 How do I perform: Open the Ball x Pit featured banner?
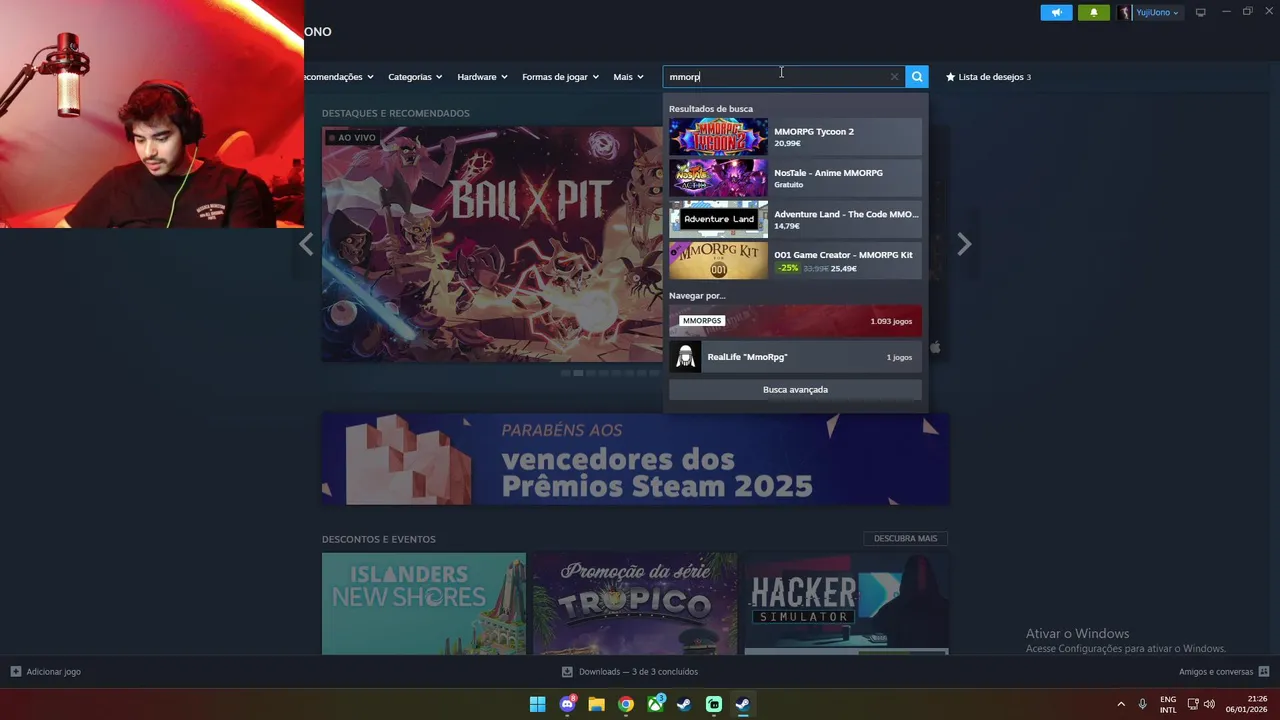(x=492, y=244)
